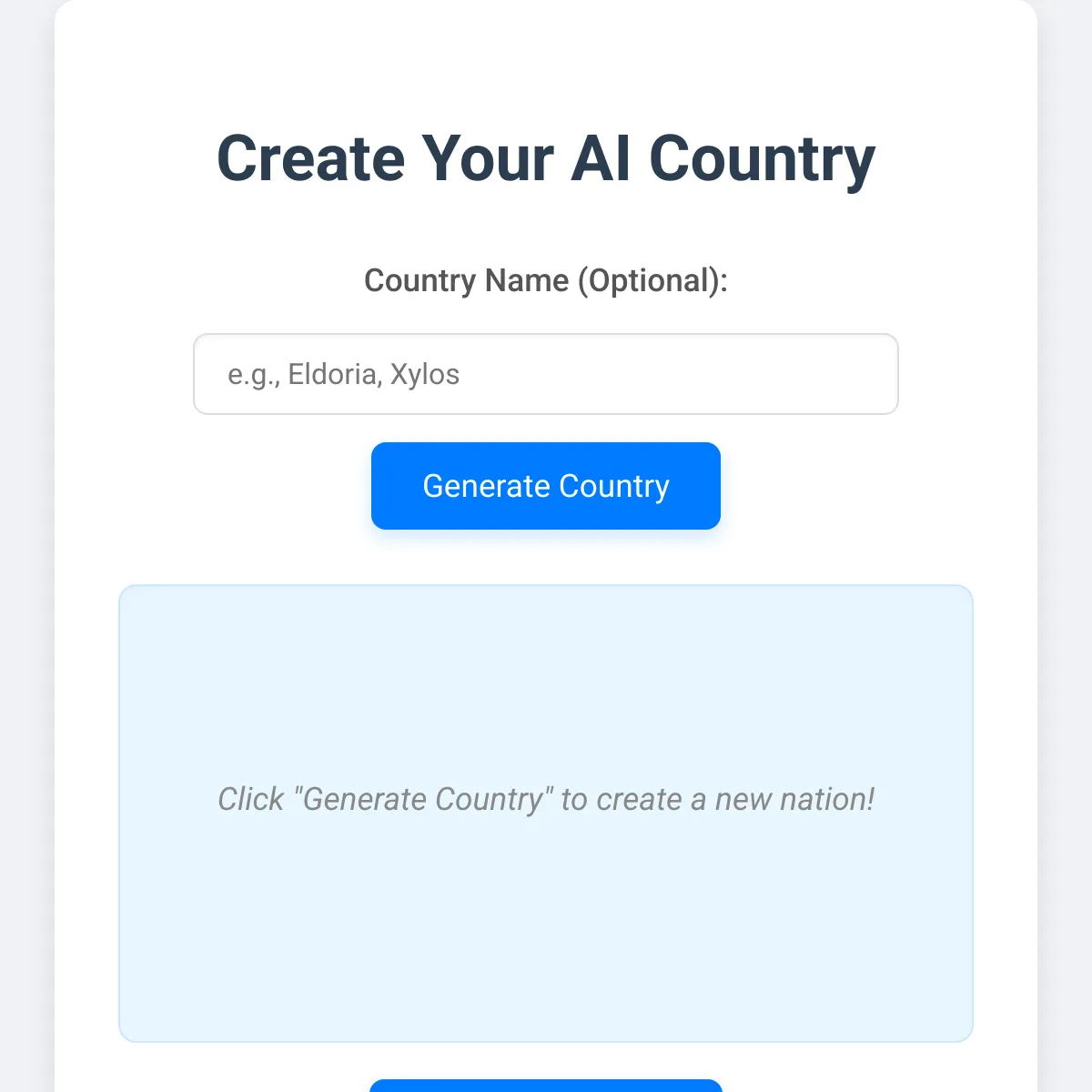Click the word "Create" in the page title
The width and height of the screenshot is (1092, 1092).
tap(310, 159)
